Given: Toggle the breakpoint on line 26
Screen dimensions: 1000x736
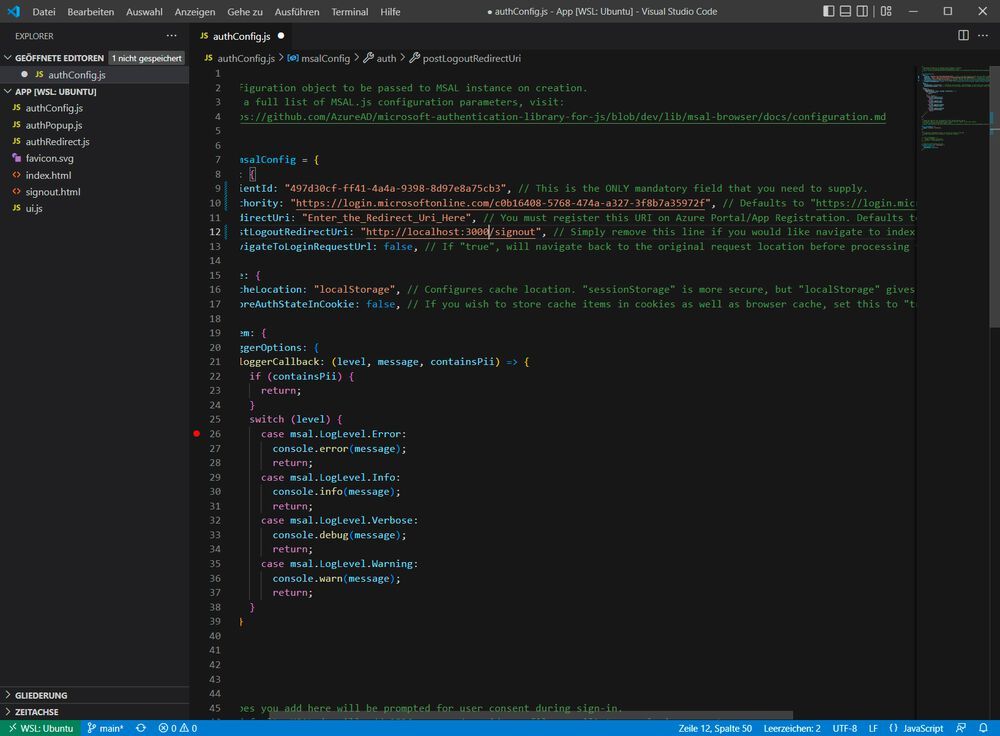Looking at the screenshot, I should tap(196, 434).
